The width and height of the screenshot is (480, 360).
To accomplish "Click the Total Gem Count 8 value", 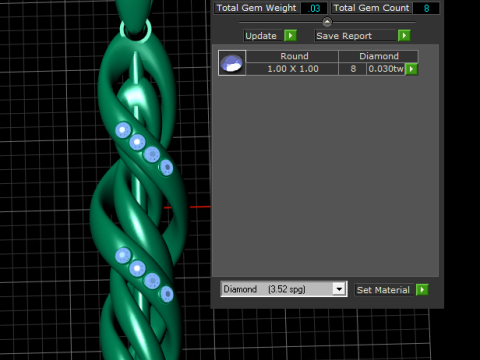I will (x=426, y=8).
